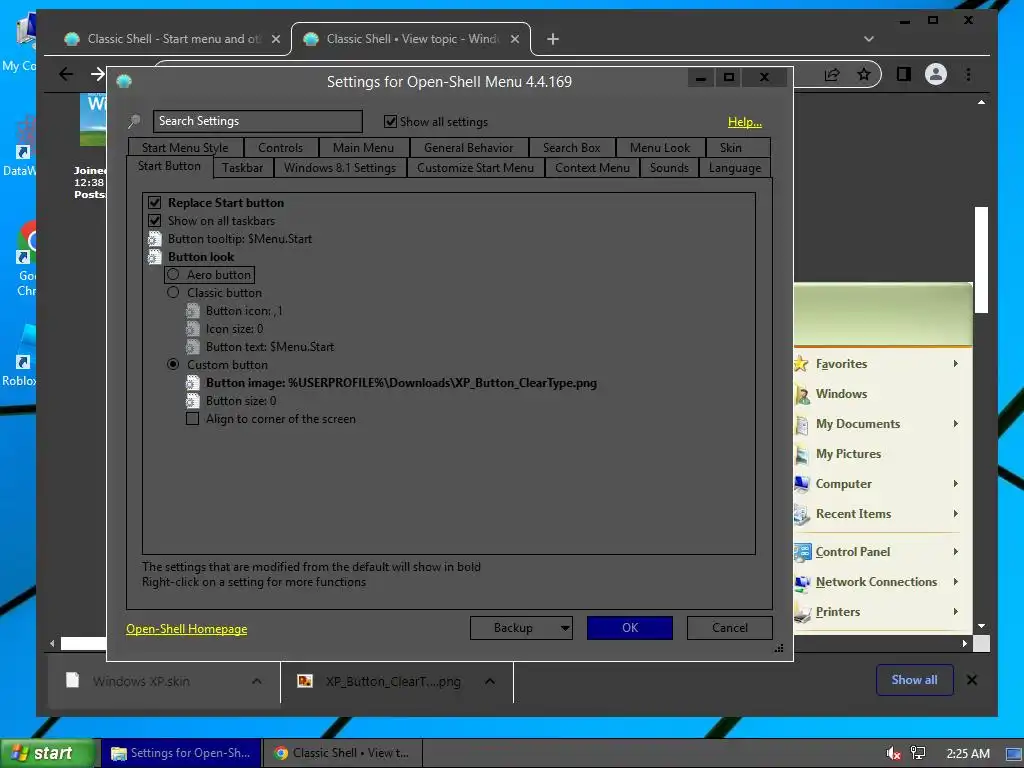The image size is (1024, 768).
Task: Expand Computer submenu arrow
Action: click(955, 484)
